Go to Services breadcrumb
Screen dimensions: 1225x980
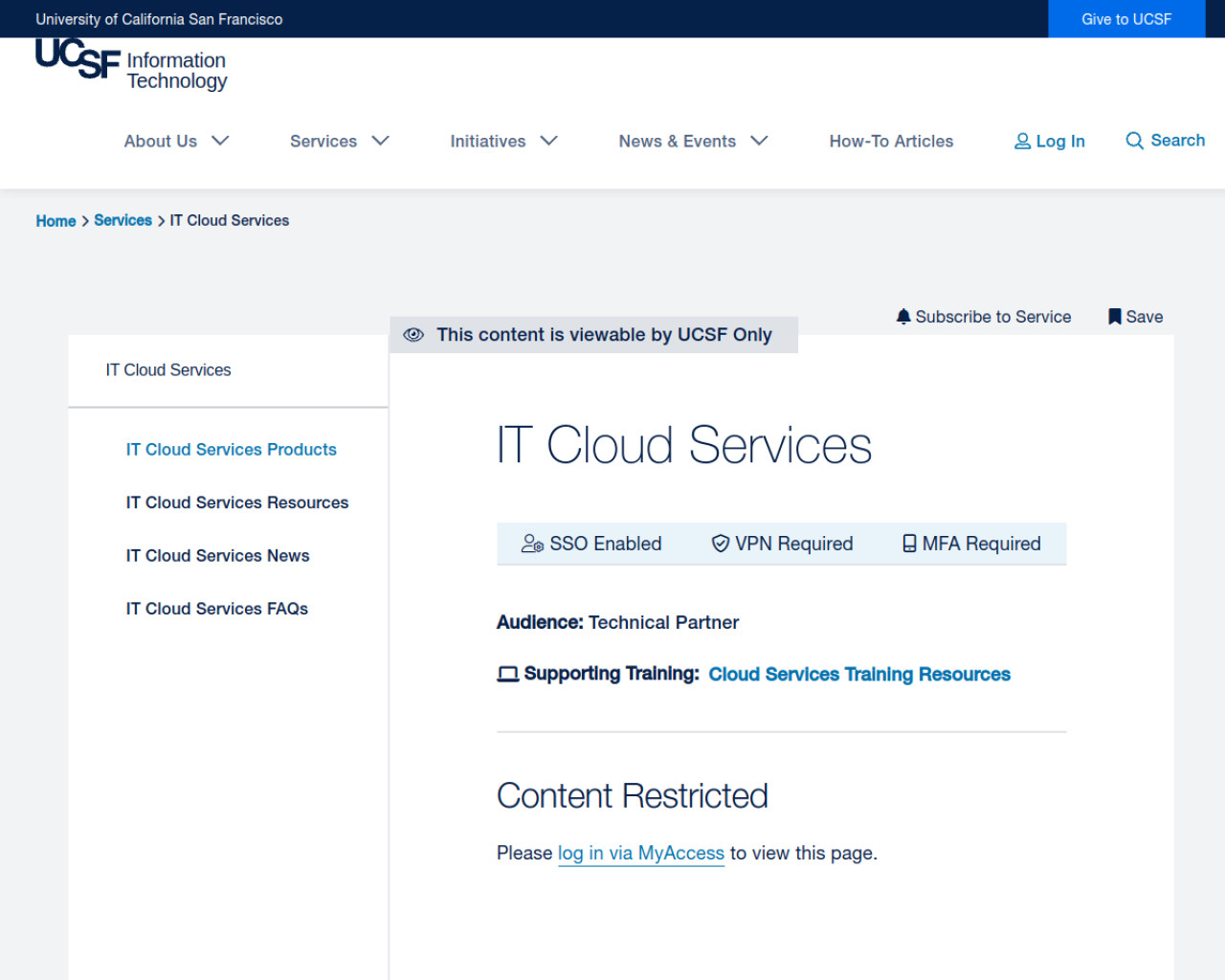click(x=122, y=220)
